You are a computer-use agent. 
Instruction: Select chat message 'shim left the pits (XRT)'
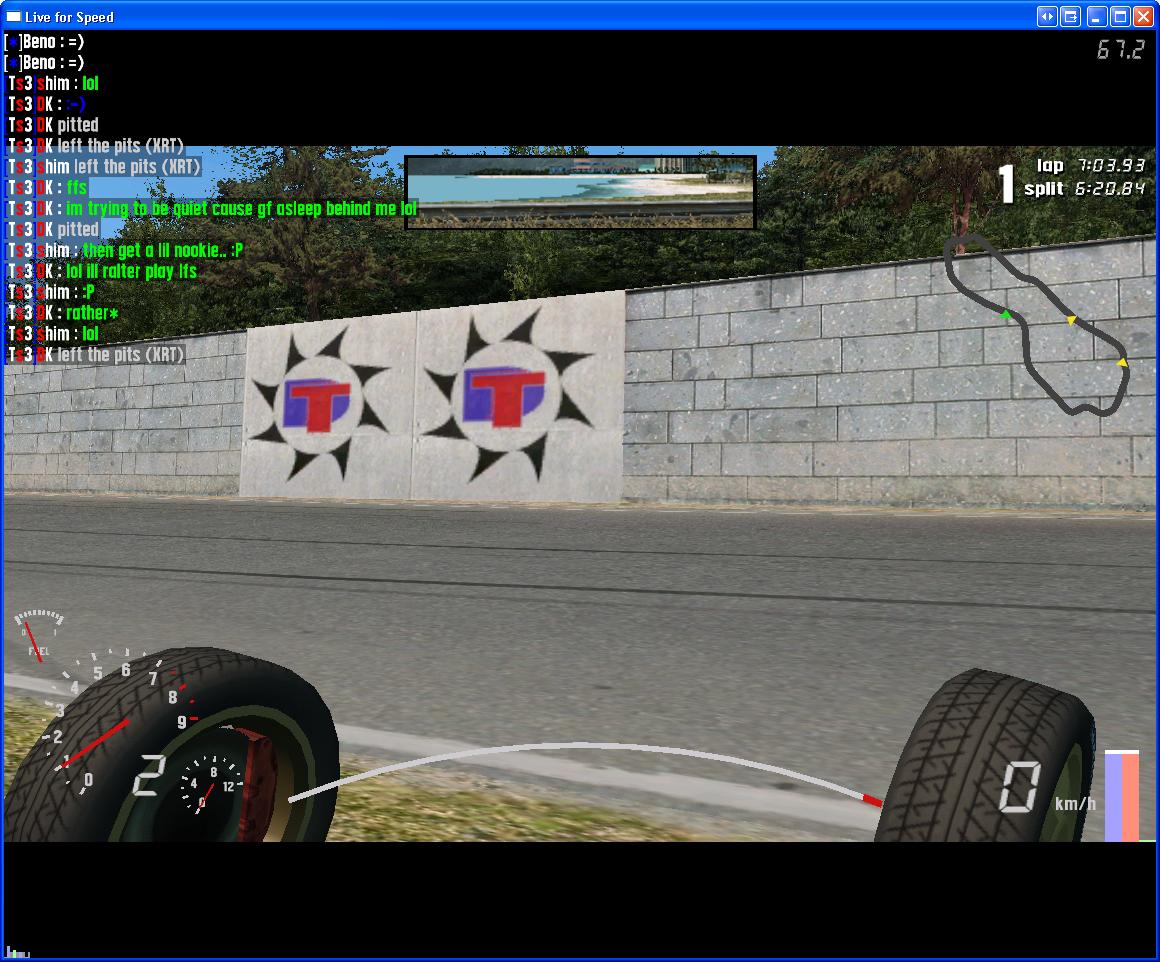pos(104,166)
